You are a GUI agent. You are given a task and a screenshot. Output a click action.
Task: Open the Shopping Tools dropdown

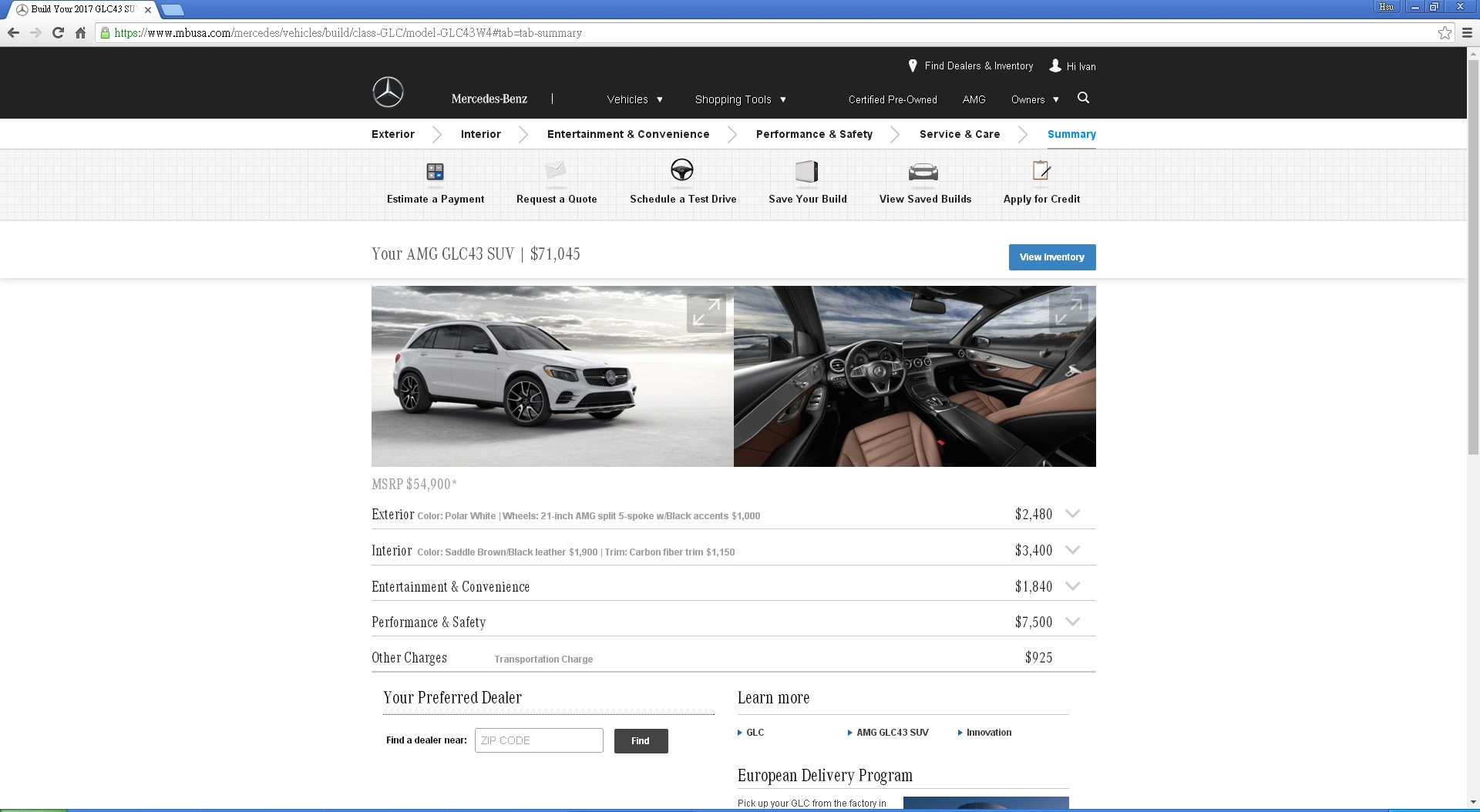(x=740, y=99)
